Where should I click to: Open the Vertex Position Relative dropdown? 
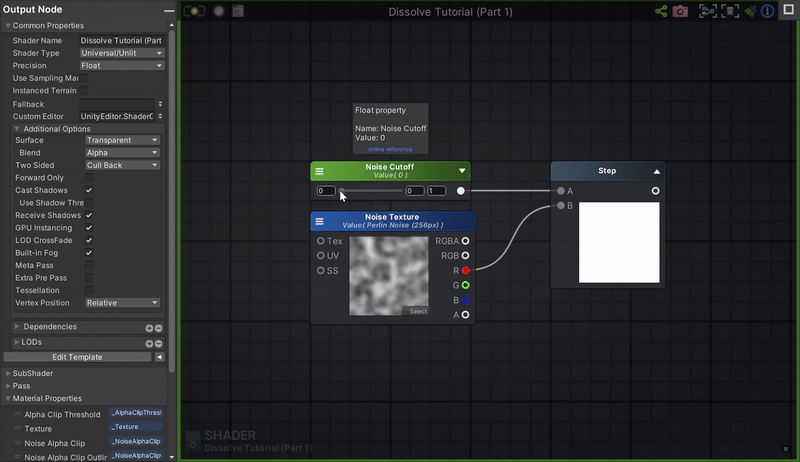coord(122,303)
